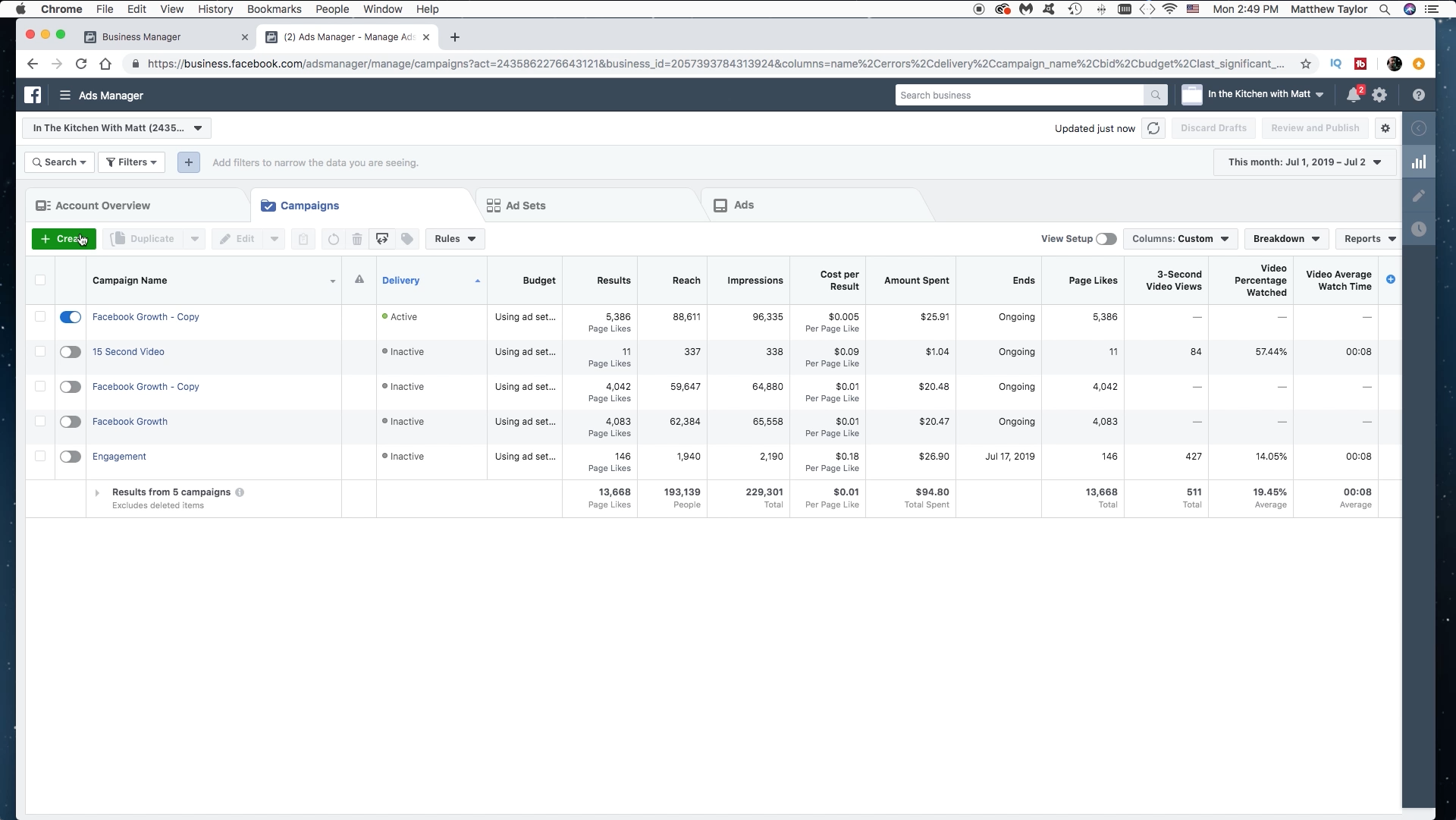The height and width of the screenshot is (820, 1456).
Task: Open the Engagement campaign link
Action: click(119, 457)
